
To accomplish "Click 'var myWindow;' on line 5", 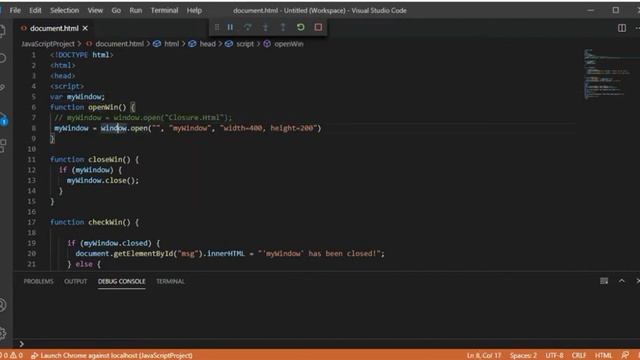I will tap(78, 97).
